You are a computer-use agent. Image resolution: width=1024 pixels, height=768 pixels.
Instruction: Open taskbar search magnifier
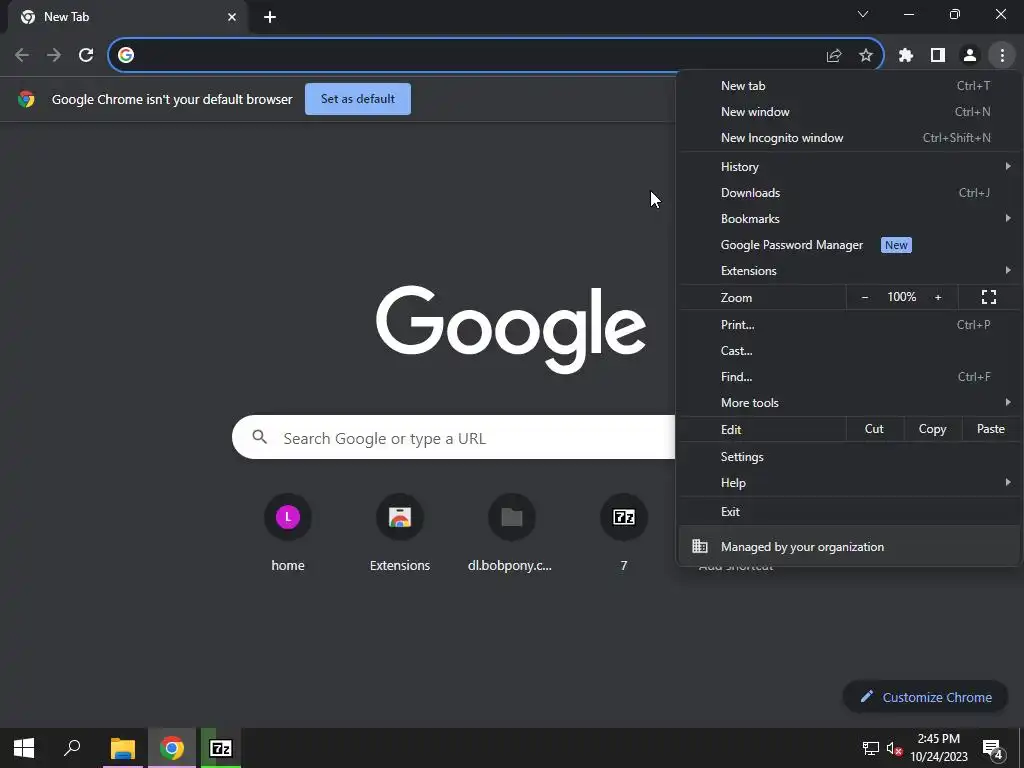pyautogui.click(x=72, y=748)
